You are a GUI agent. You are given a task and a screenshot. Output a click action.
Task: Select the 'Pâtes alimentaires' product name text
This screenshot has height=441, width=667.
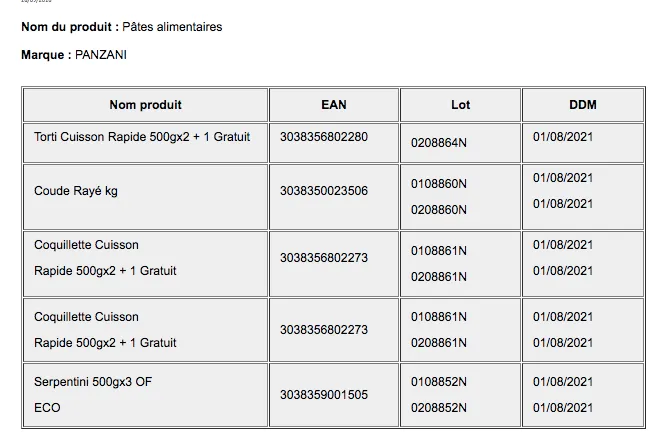click(172, 27)
